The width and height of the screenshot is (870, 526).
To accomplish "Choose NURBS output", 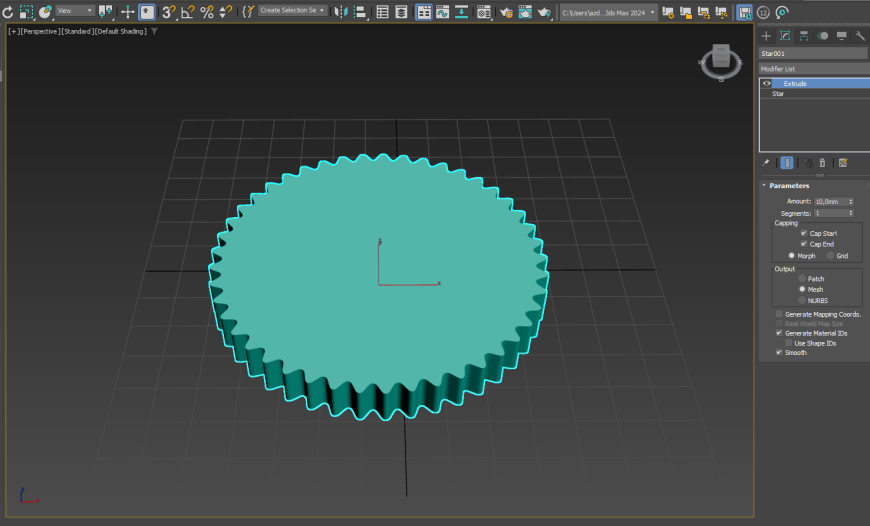I will click(802, 300).
